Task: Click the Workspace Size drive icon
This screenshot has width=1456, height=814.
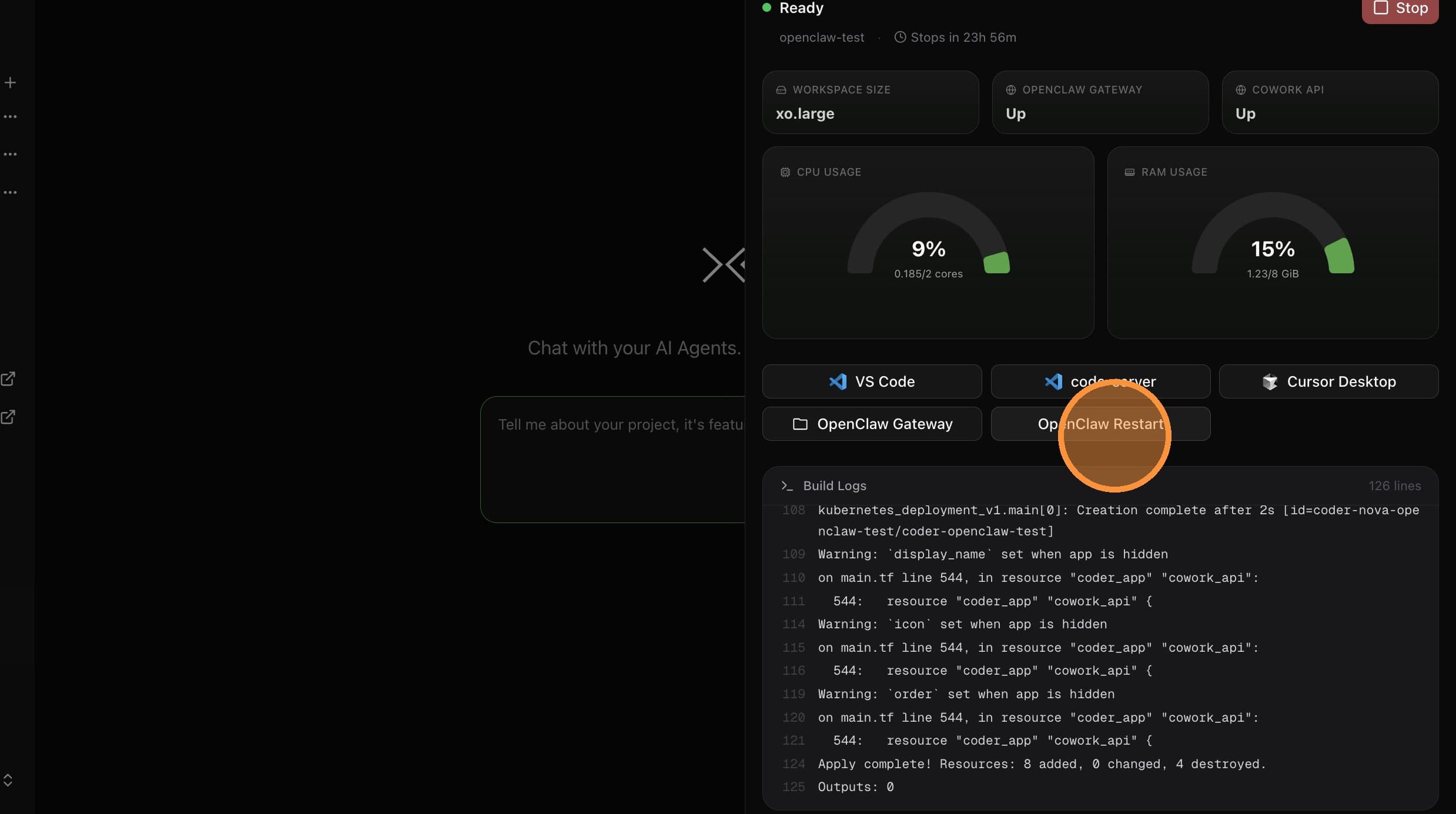Action: [x=781, y=90]
